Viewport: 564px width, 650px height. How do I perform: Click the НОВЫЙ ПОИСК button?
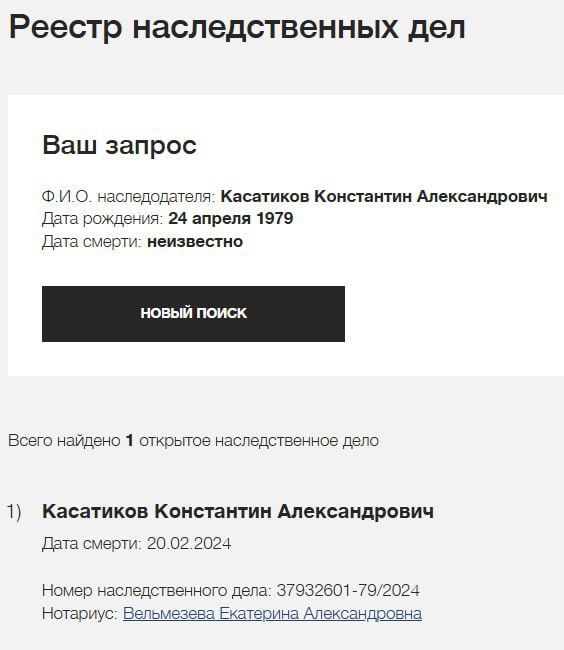(193, 314)
